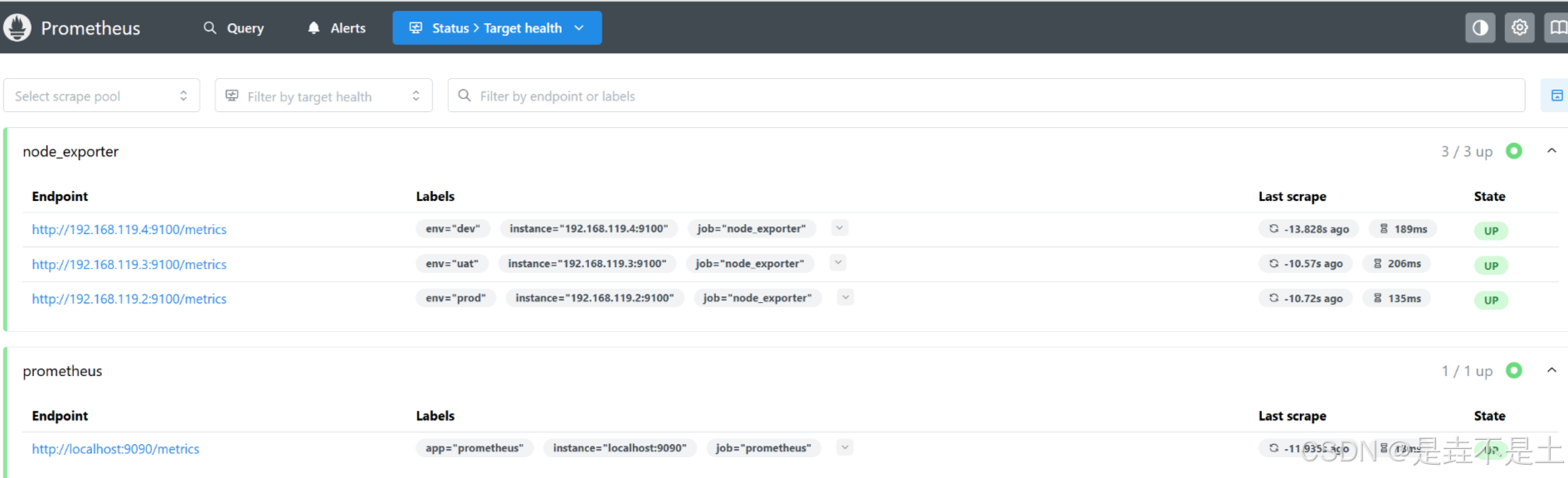Click the env="dev" label badge
1568x478 pixels.
coord(453,228)
